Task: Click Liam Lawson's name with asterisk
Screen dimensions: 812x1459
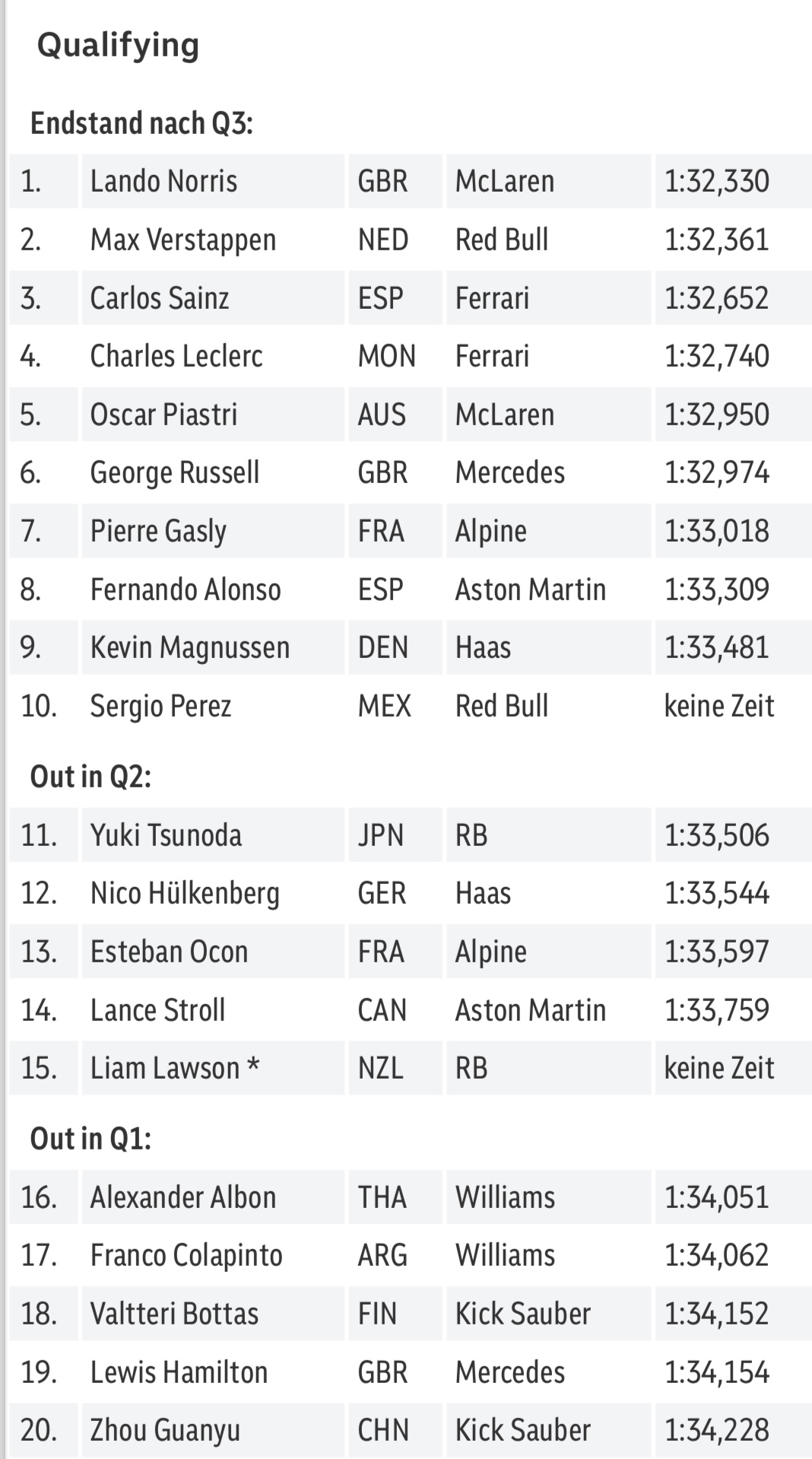Action: 175,1068
